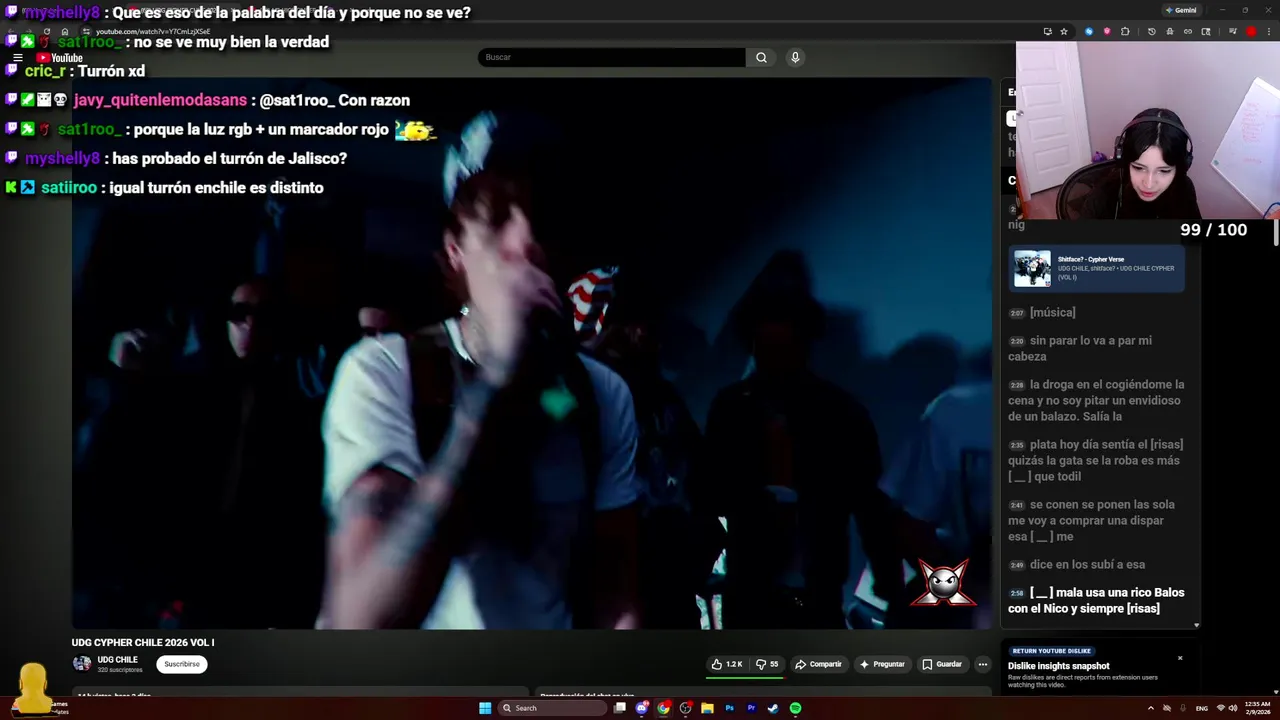The width and height of the screenshot is (1280, 720).
Task: Open the Chrome media controls icon
Action: pyautogui.click(x=1233, y=31)
